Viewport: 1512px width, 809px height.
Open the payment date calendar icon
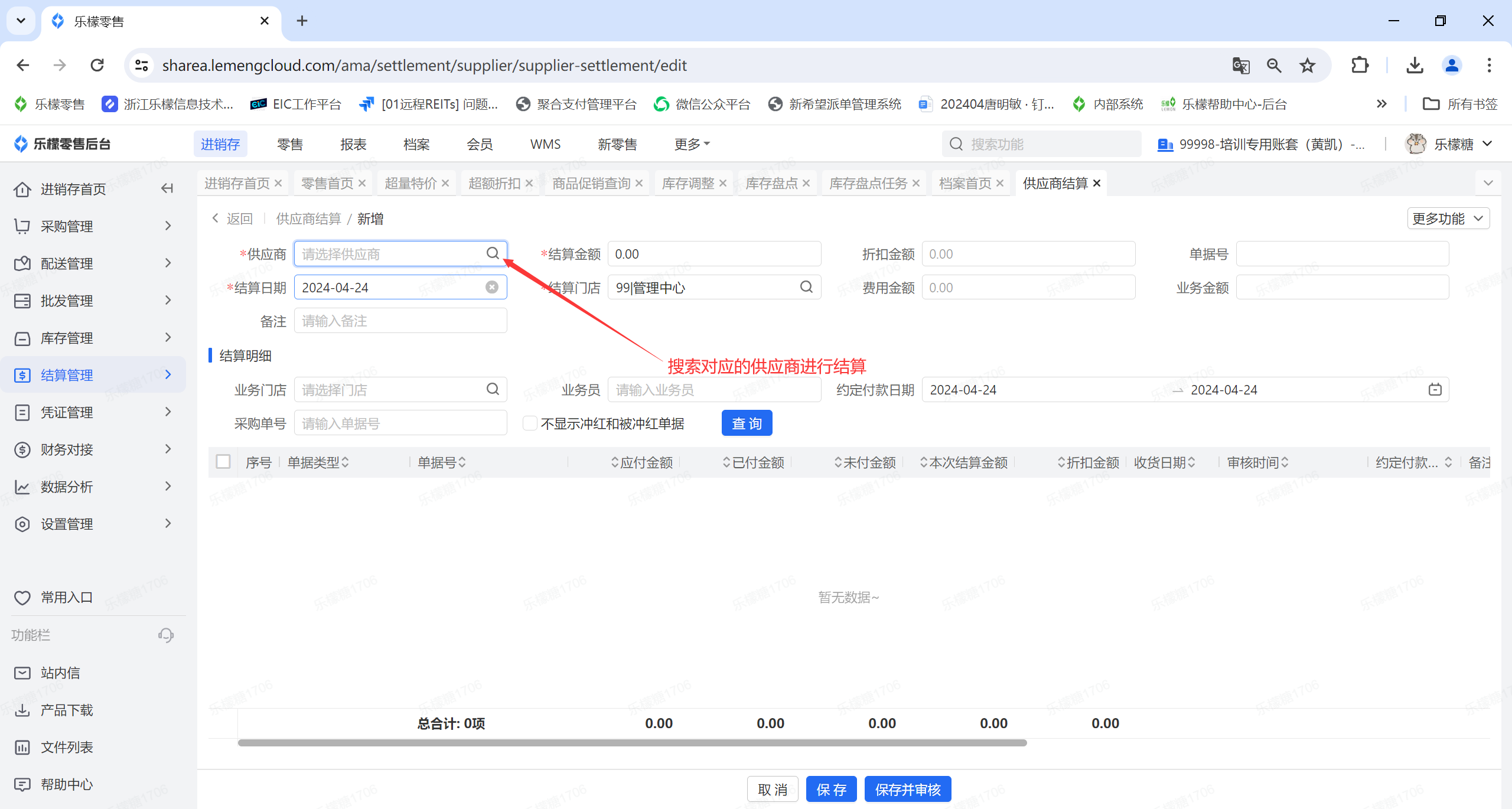pos(1435,390)
